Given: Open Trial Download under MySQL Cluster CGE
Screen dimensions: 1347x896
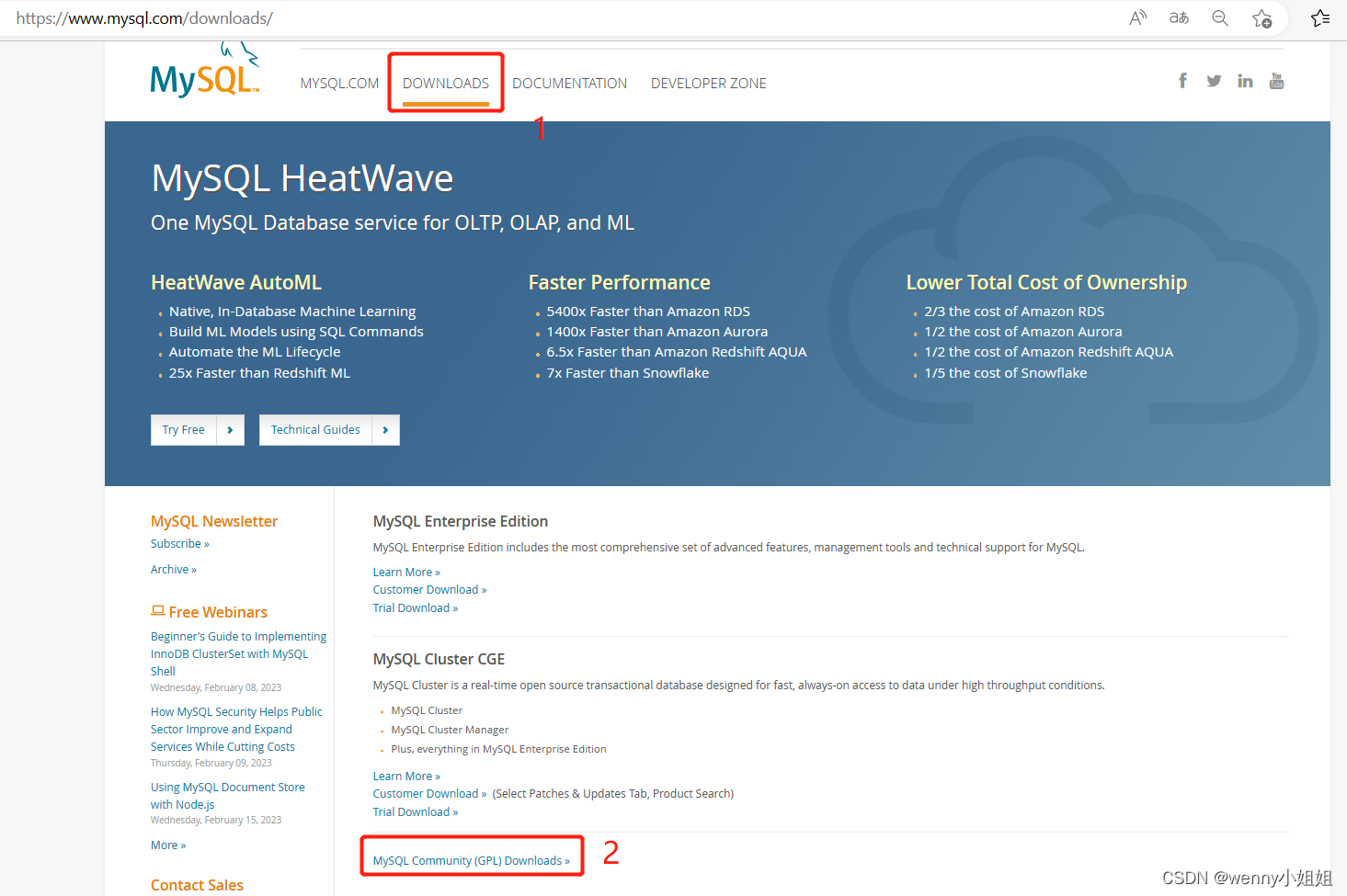Looking at the screenshot, I should click(x=416, y=812).
